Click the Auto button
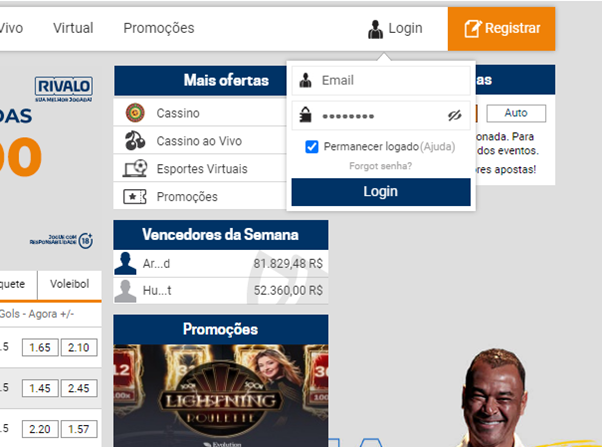The width and height of the screenshot is (602, 447). (516, 113)
